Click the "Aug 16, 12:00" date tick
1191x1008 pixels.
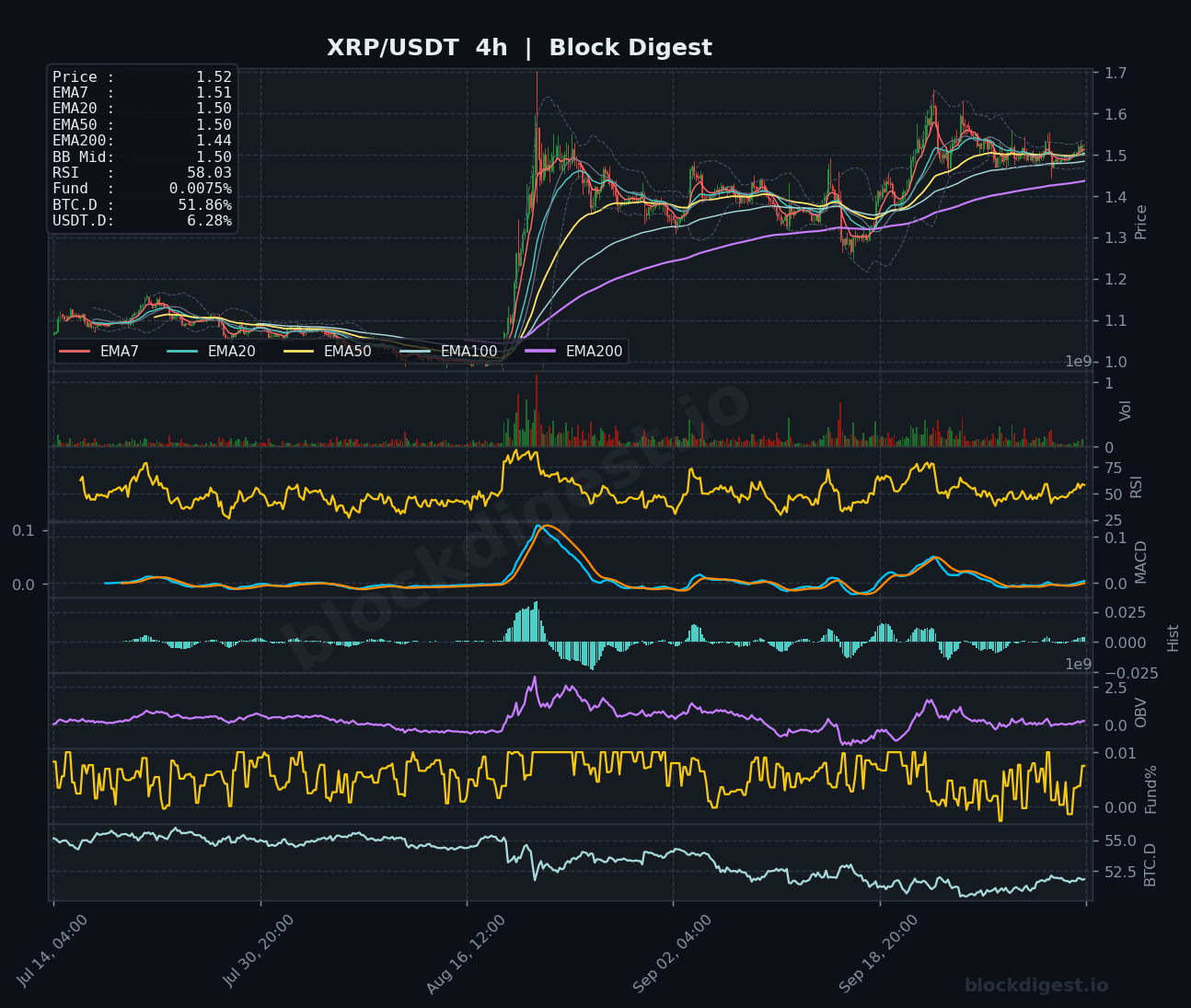pos(467,953)
